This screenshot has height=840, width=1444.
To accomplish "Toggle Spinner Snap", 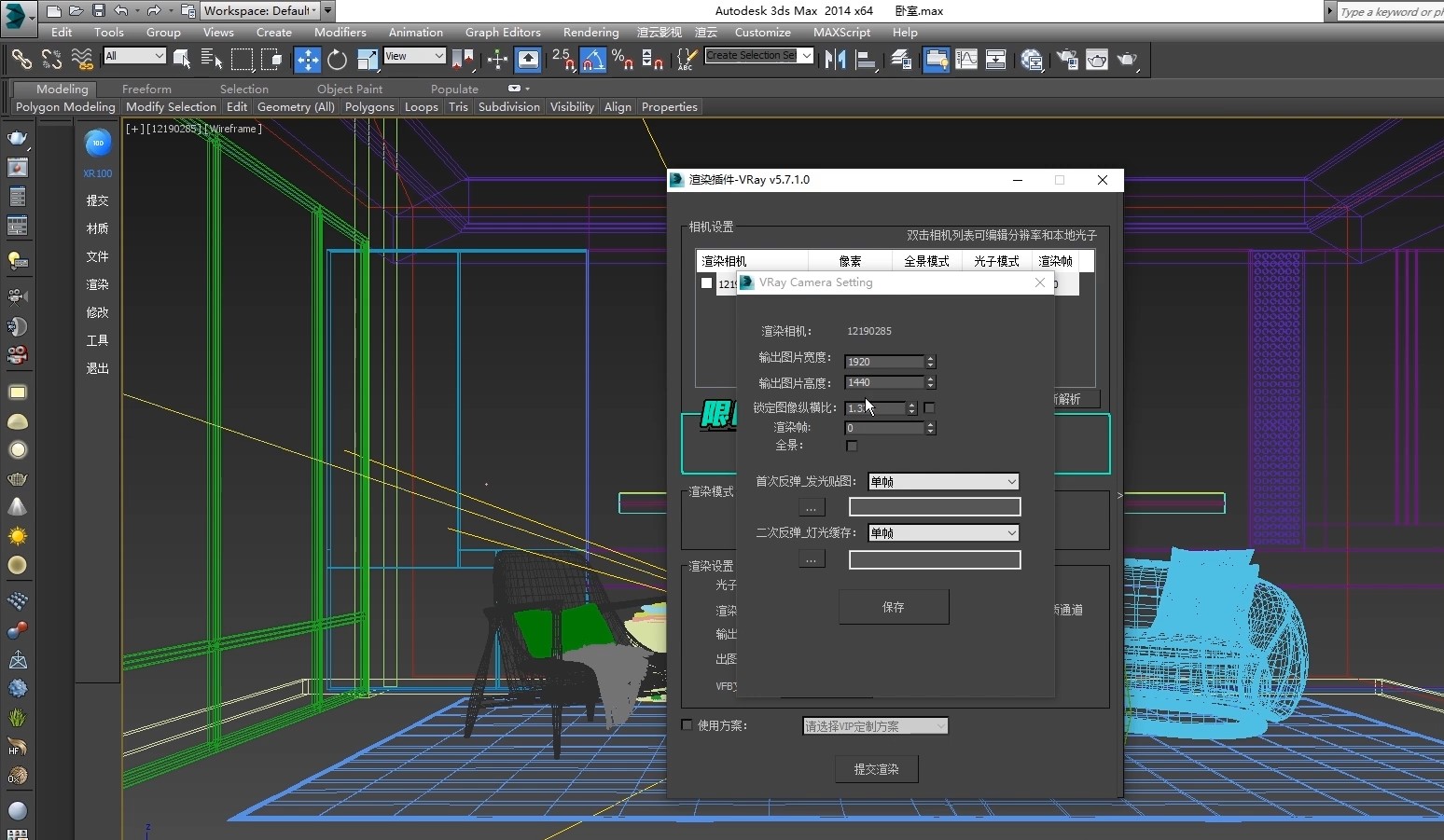I will [653, 60].
